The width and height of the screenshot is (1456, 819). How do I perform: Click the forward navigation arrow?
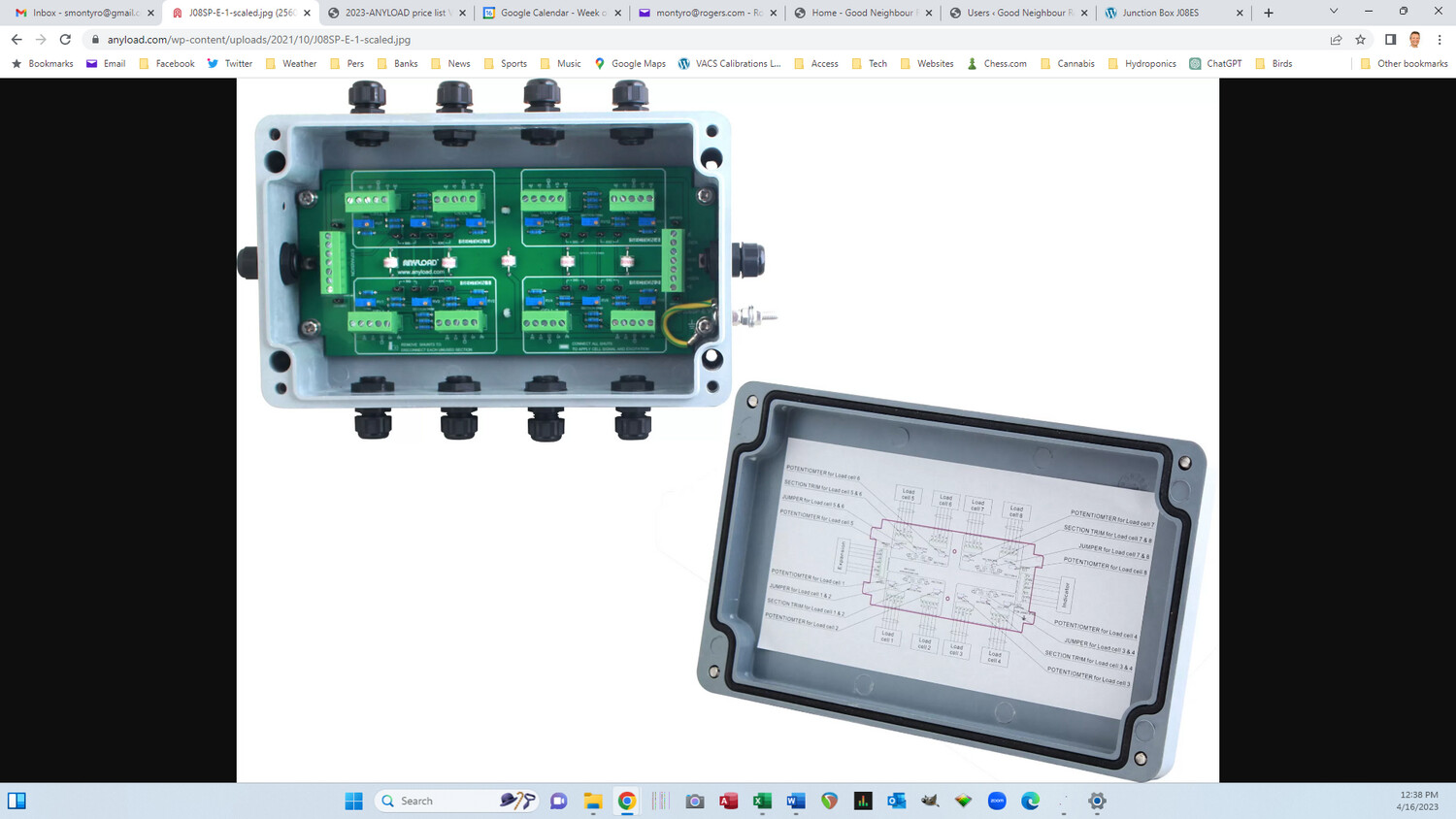[40, 41]
